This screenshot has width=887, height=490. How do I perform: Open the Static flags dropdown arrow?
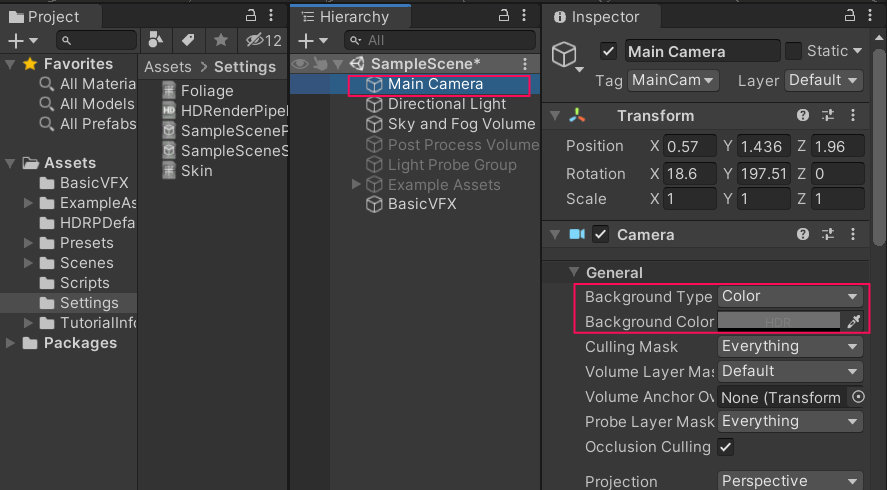coord(858,51)
